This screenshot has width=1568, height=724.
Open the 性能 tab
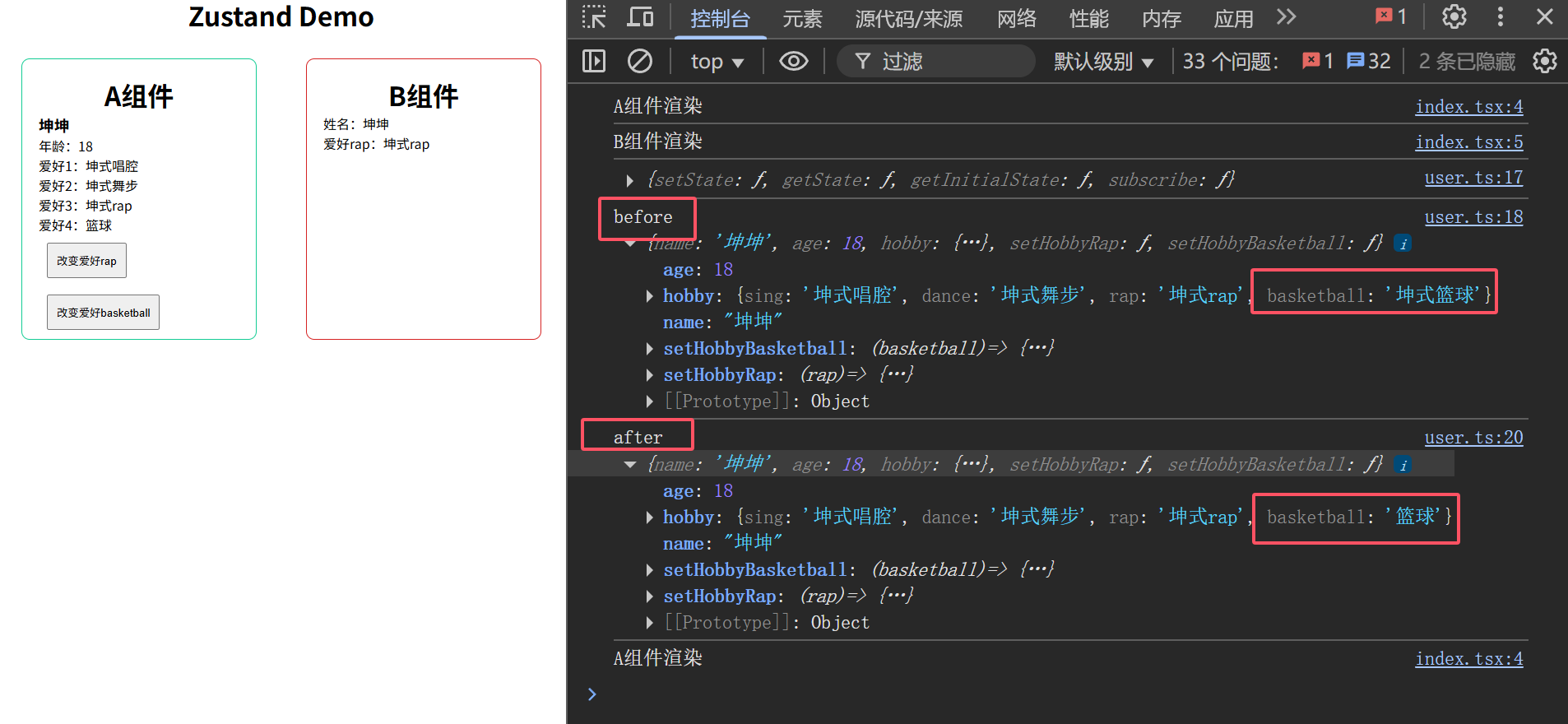[1089, 19]
